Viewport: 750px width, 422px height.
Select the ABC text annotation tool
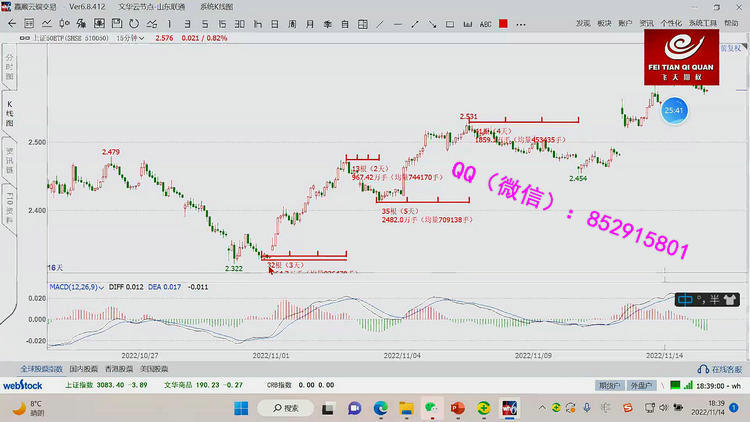[485, 24]
